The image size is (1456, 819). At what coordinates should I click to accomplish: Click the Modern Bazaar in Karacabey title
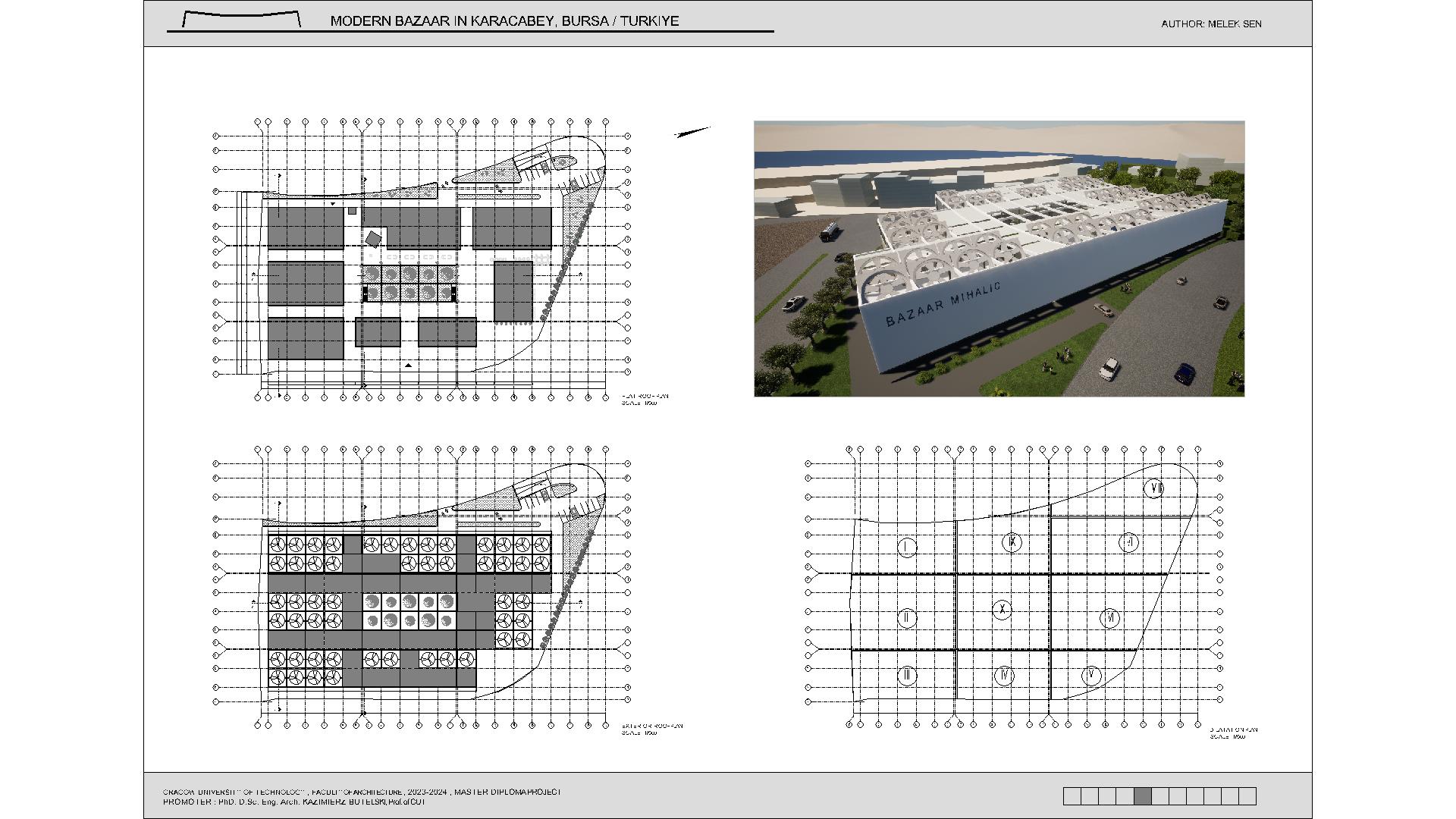pos(504,21)
